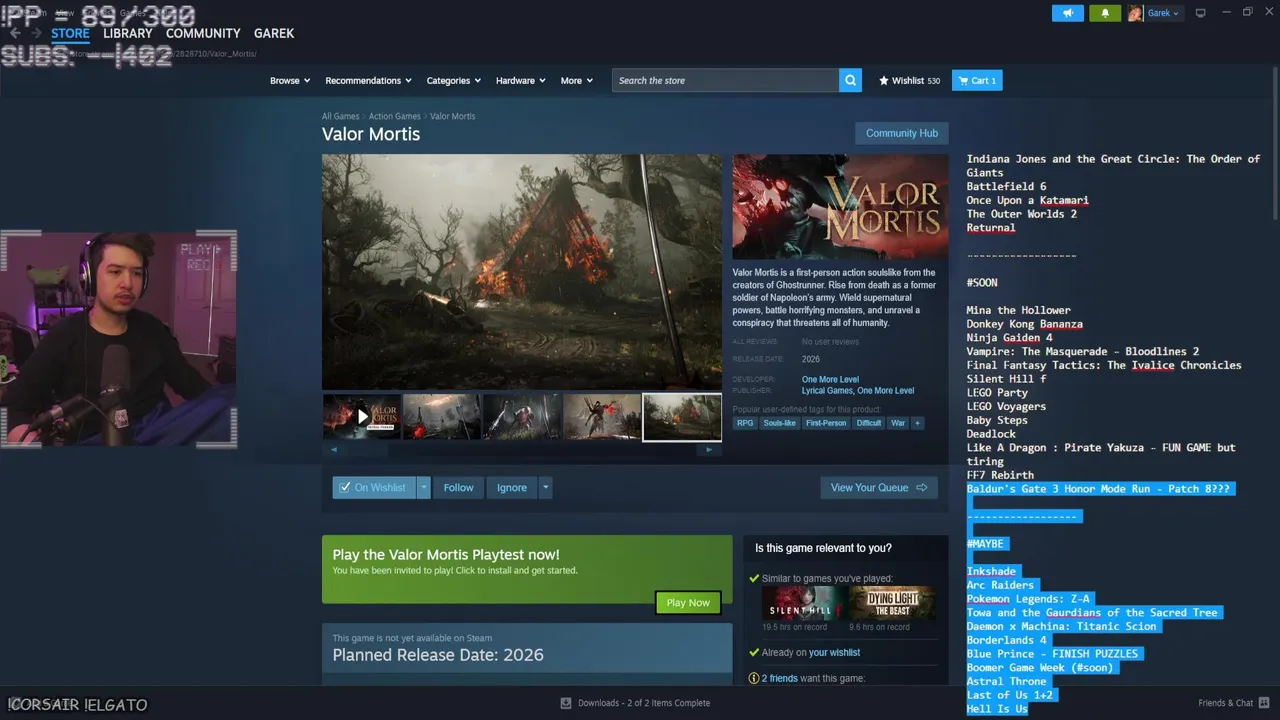Click the Difficult tag
Viewport: 1280px width, 720px height.
[x=869, y=423]
